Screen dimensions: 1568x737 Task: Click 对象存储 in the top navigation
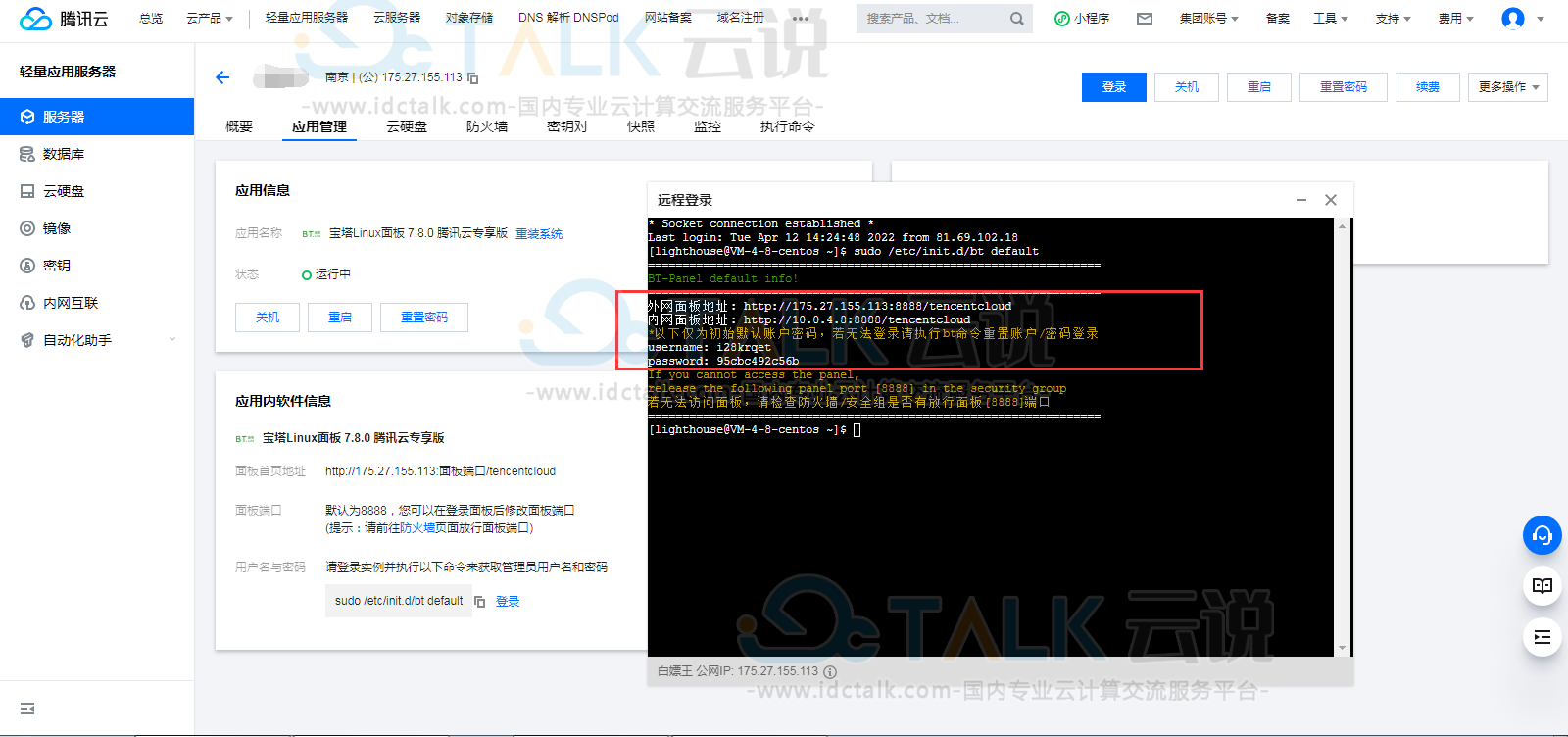[469, 18]
